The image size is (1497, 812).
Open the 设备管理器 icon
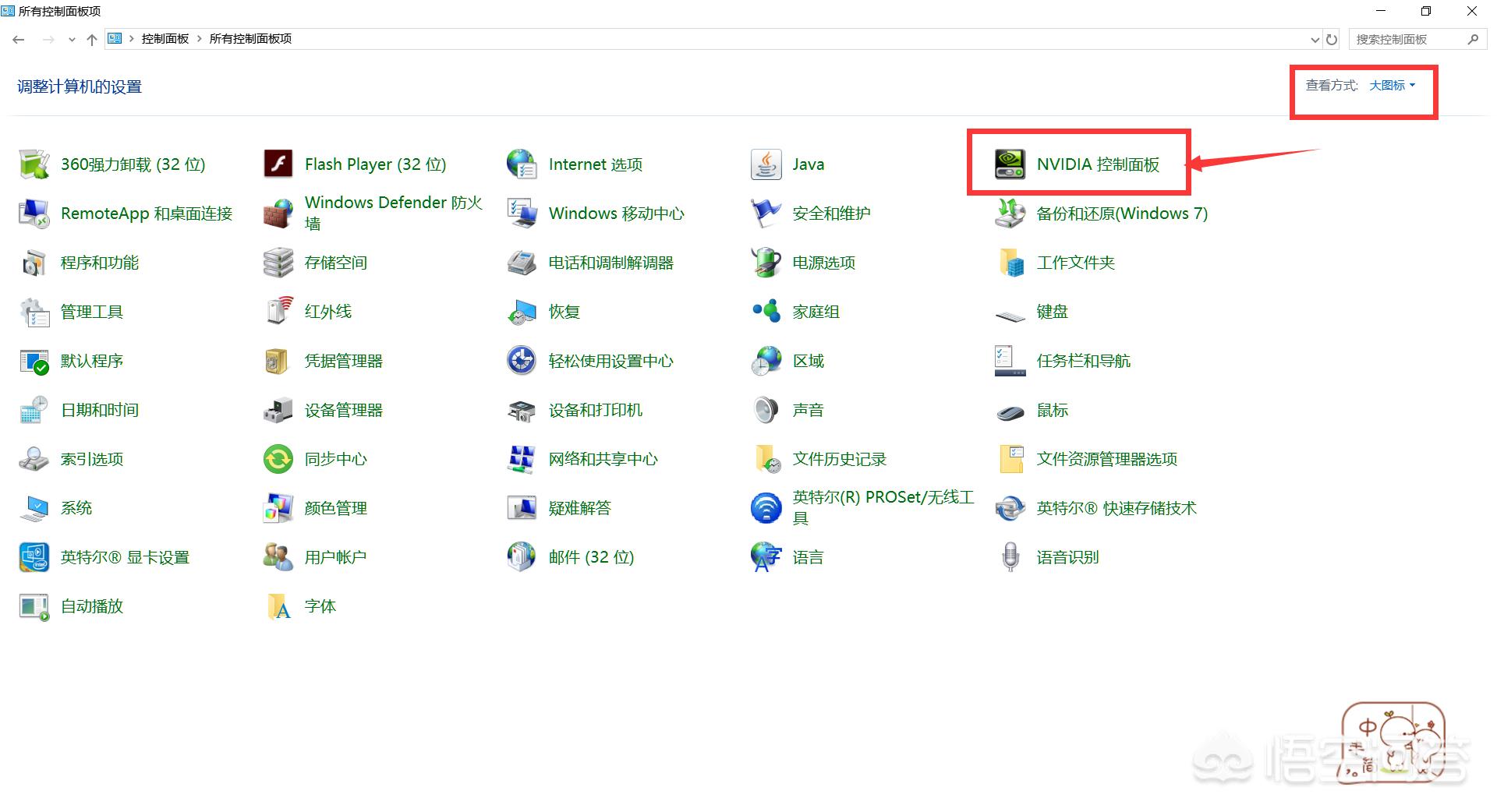click(x=278, y=410)
